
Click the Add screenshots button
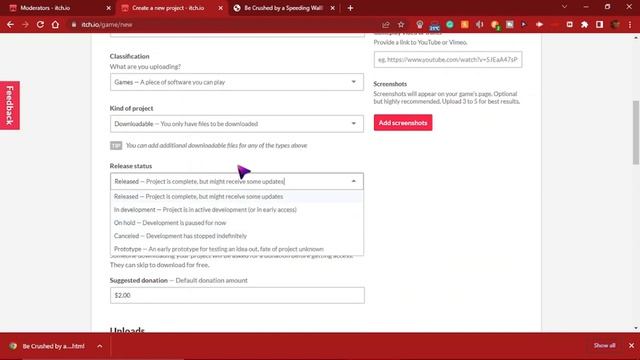403,122
